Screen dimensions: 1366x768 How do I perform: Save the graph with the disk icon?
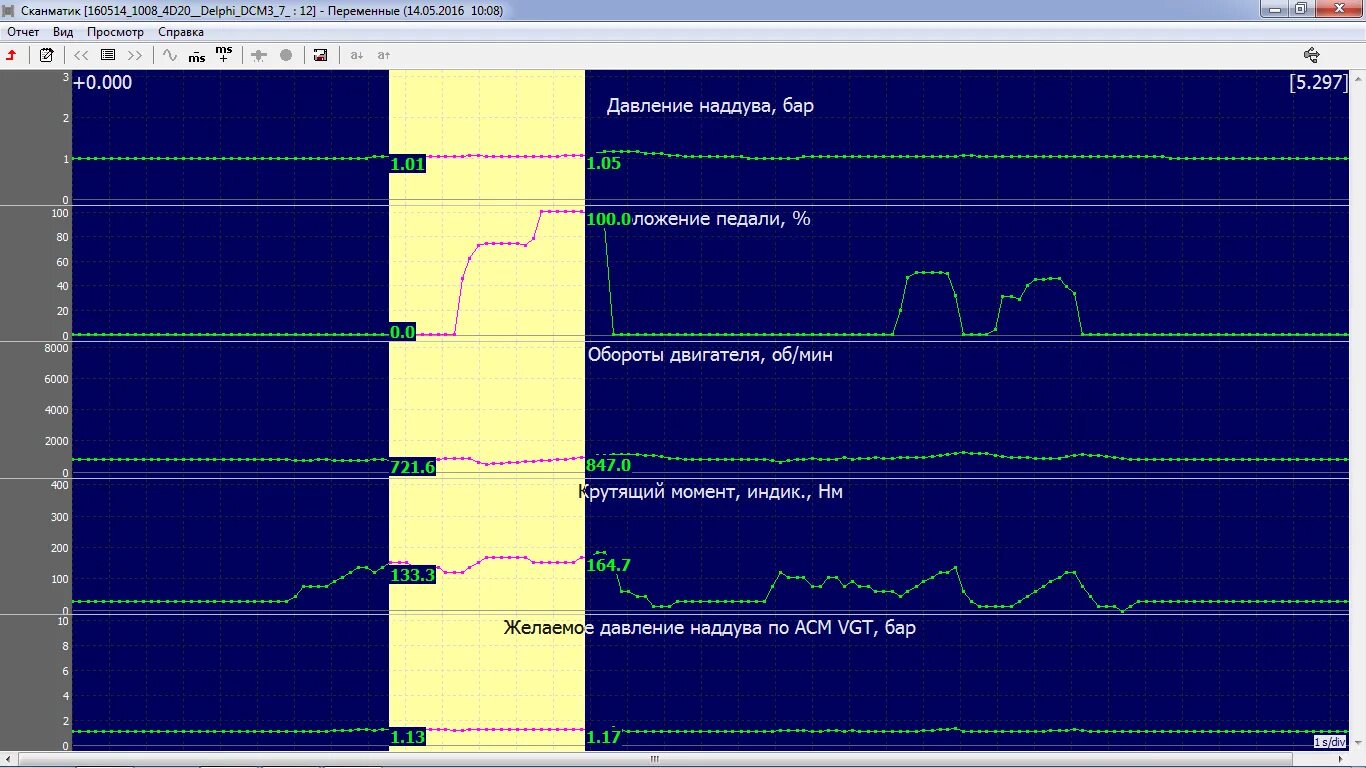[x=321, y=55]
